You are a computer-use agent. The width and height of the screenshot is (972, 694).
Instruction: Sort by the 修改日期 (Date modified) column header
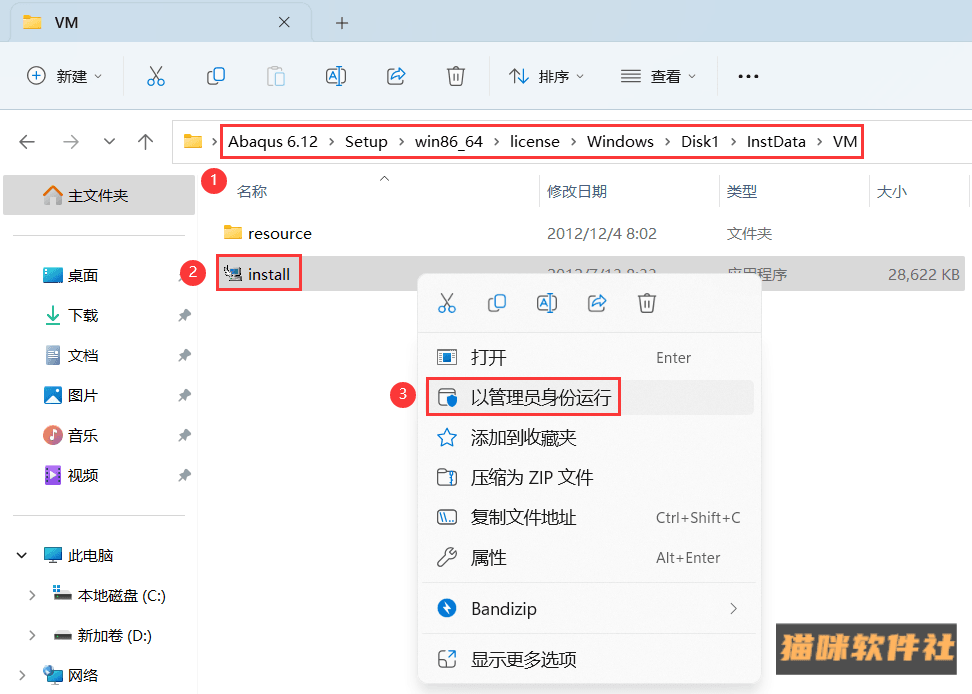pos(577,191)
